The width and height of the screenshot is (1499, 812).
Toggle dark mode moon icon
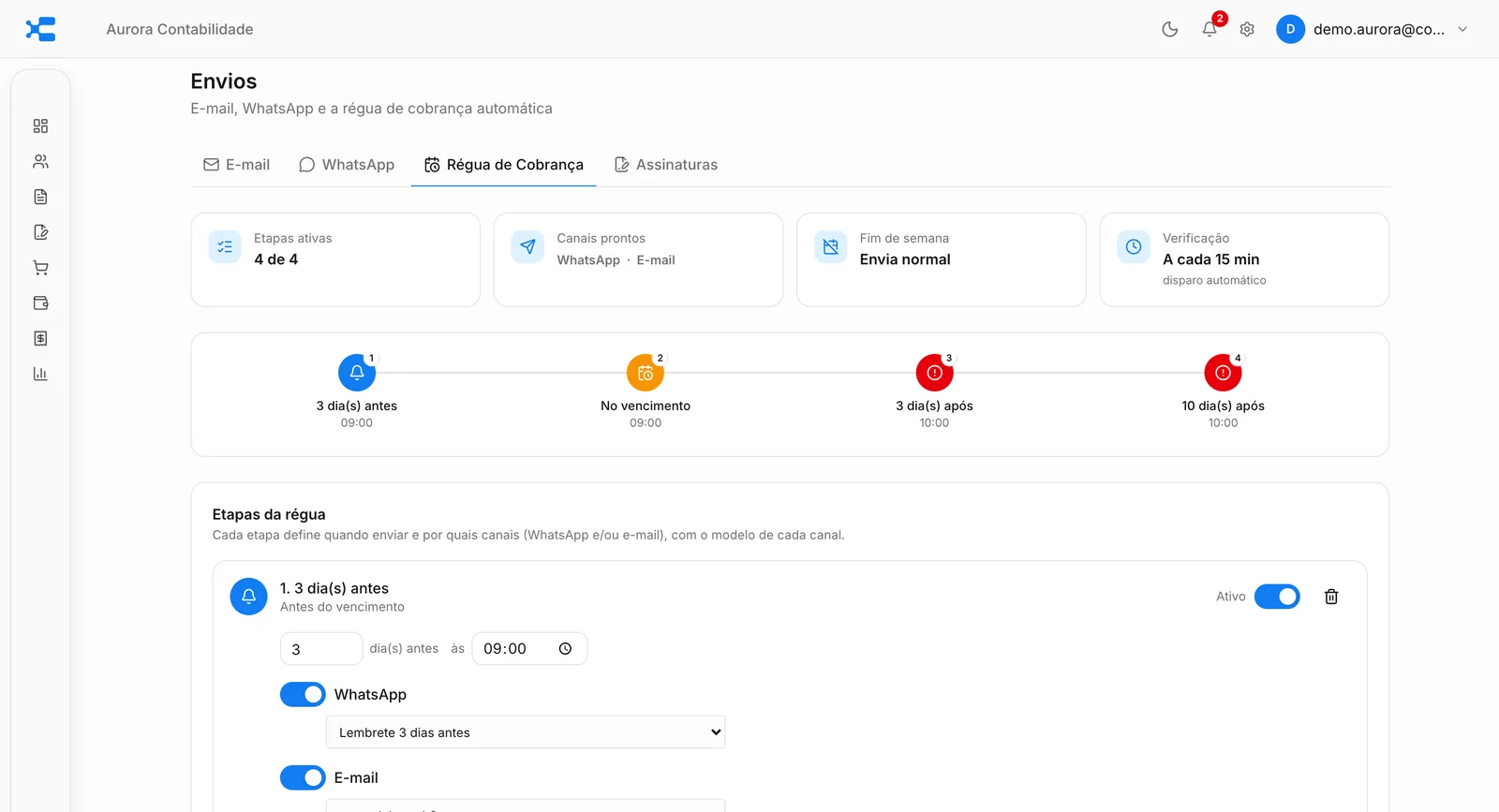click(x=1169, y=29)
